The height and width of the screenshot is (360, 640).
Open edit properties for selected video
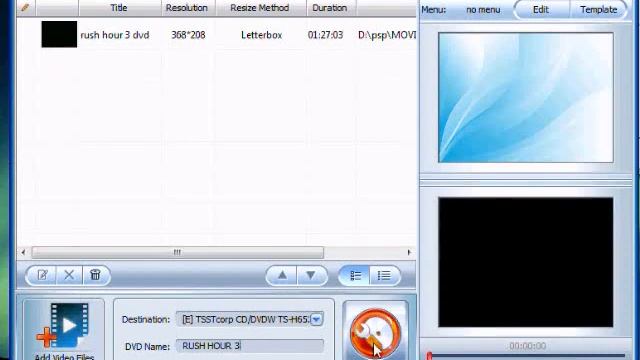42,275
